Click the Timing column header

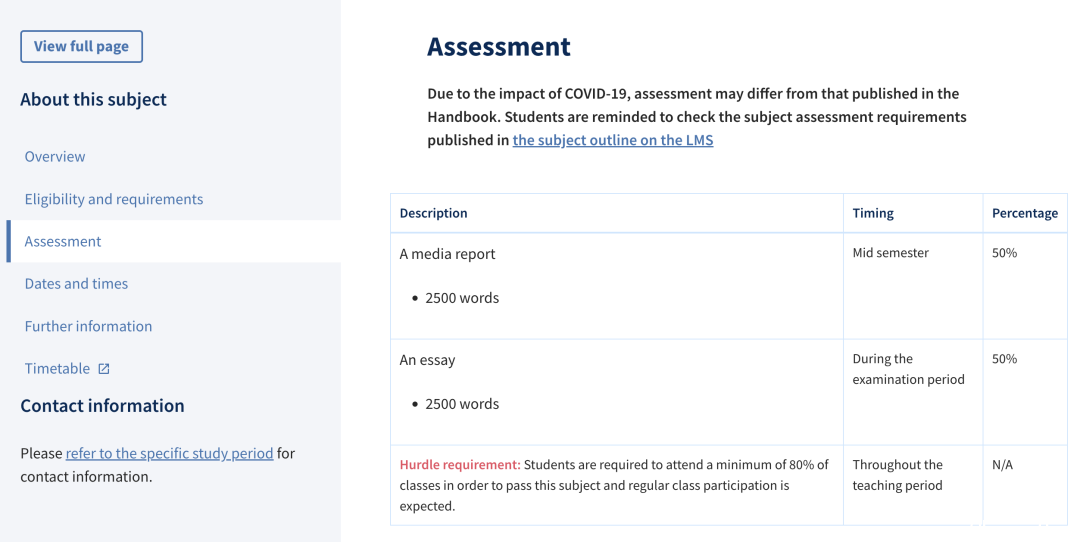[x=873, y=213]
